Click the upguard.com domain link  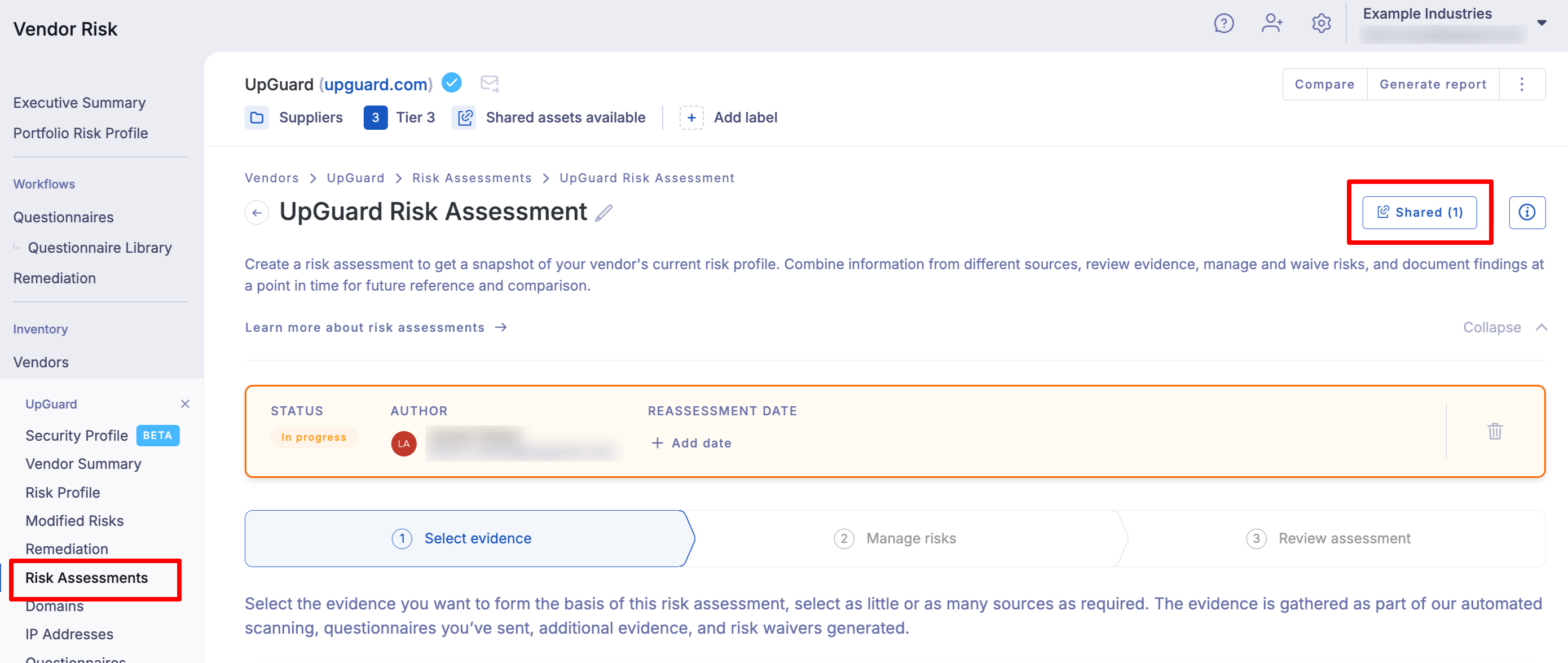[x=376, y=84]
